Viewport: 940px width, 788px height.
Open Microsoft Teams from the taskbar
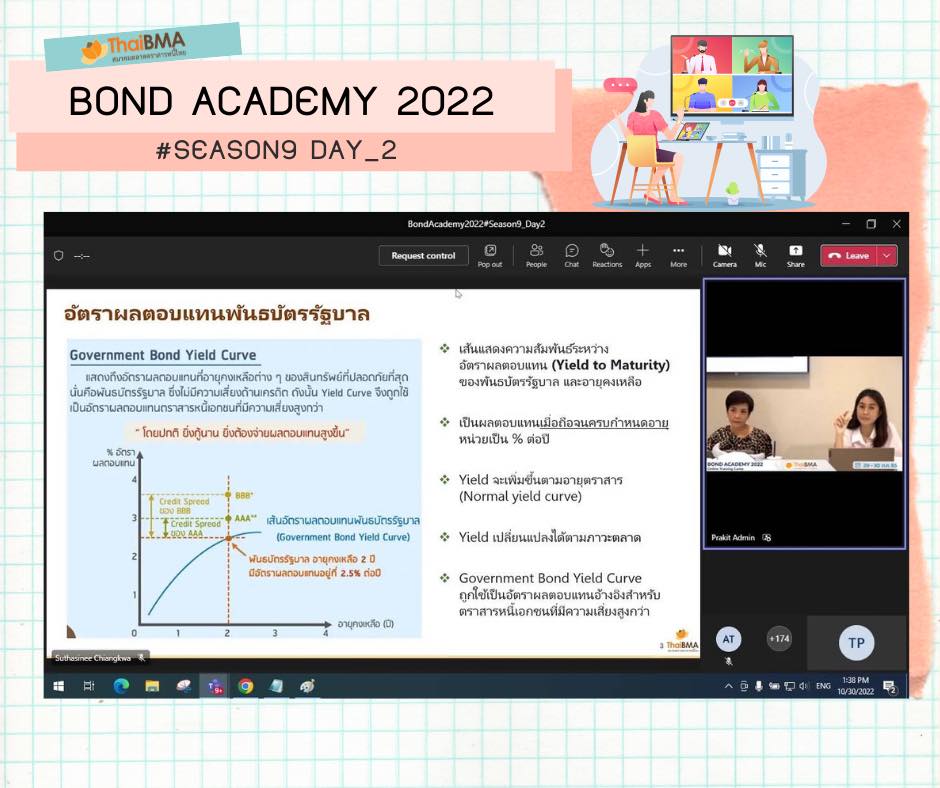coord(214,686)
